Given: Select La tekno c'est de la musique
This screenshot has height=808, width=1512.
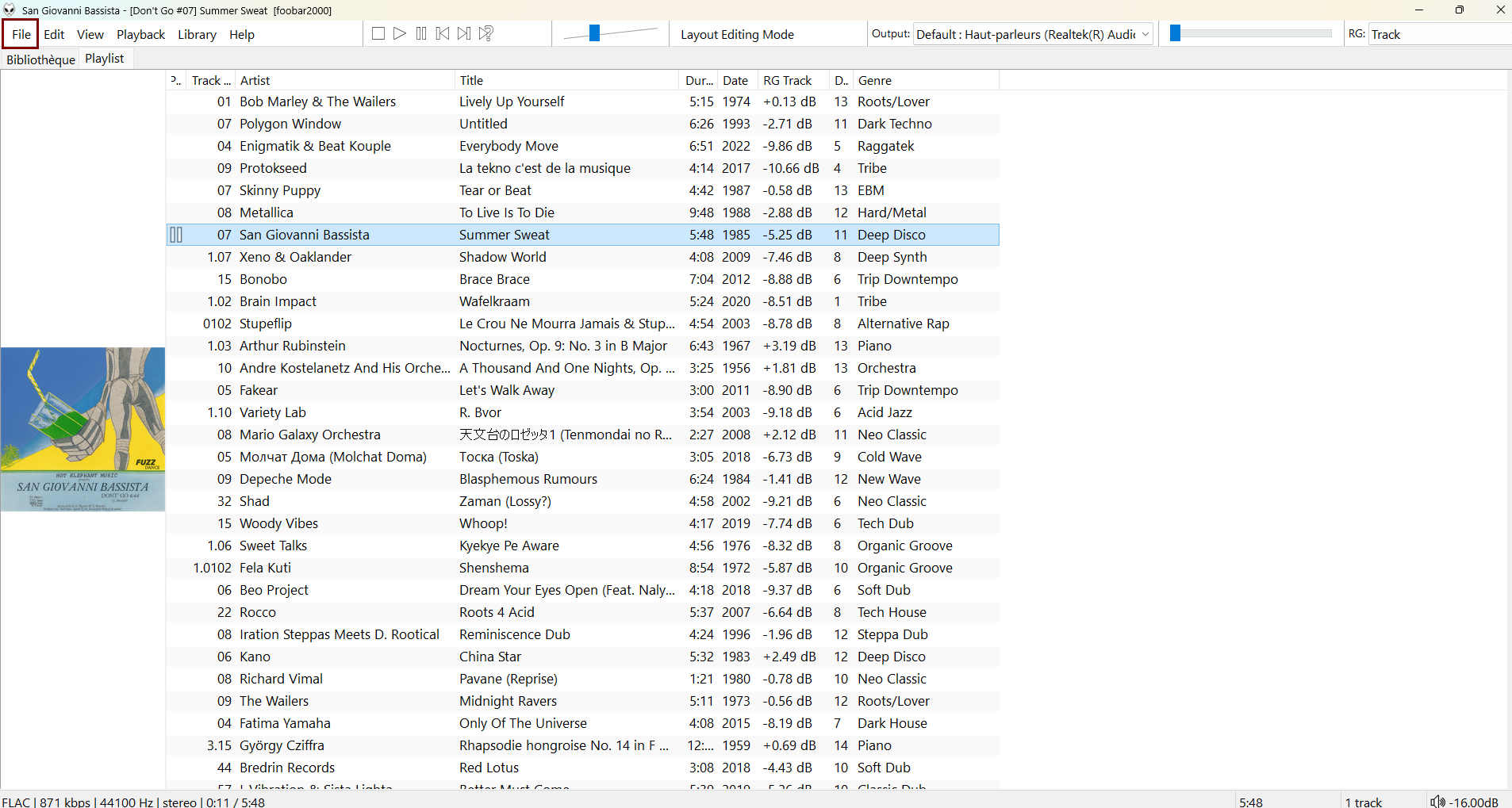Looking at the screenshot, I should (582, 168).
